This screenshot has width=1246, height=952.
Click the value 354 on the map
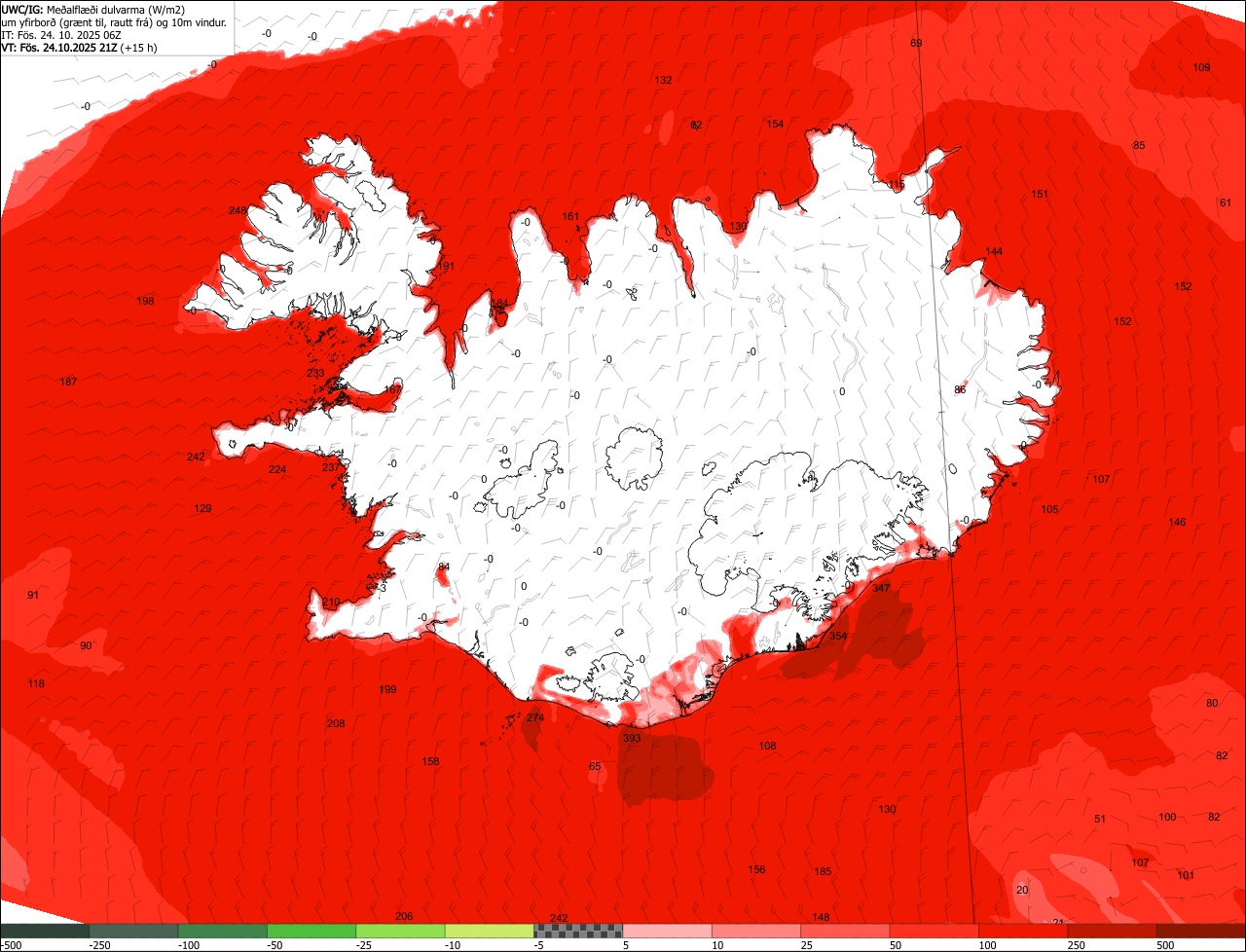point(838,636)
